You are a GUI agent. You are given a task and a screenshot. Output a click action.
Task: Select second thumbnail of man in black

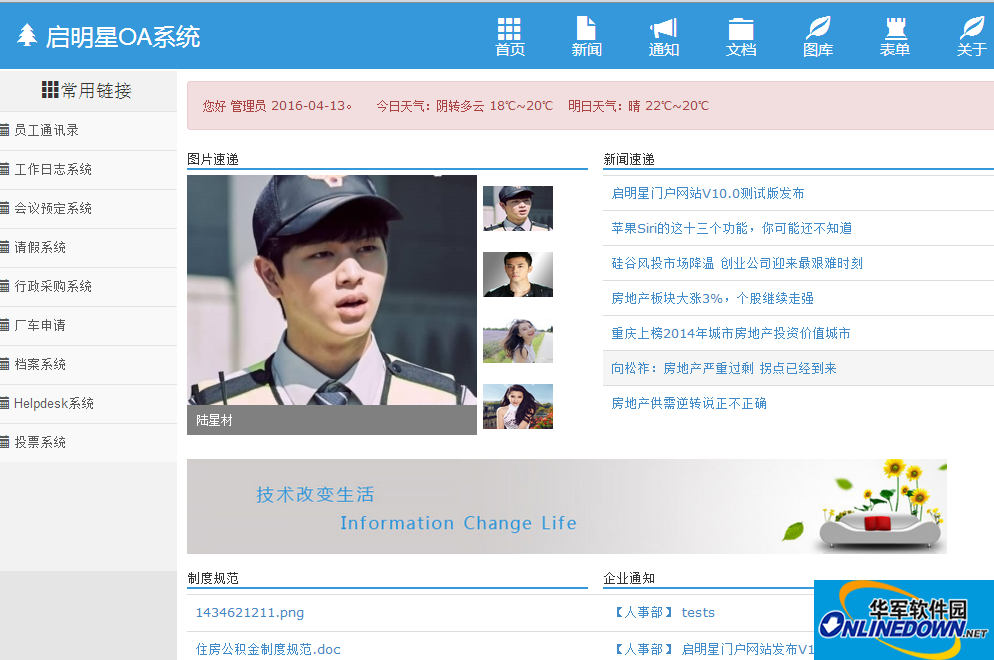518,275
